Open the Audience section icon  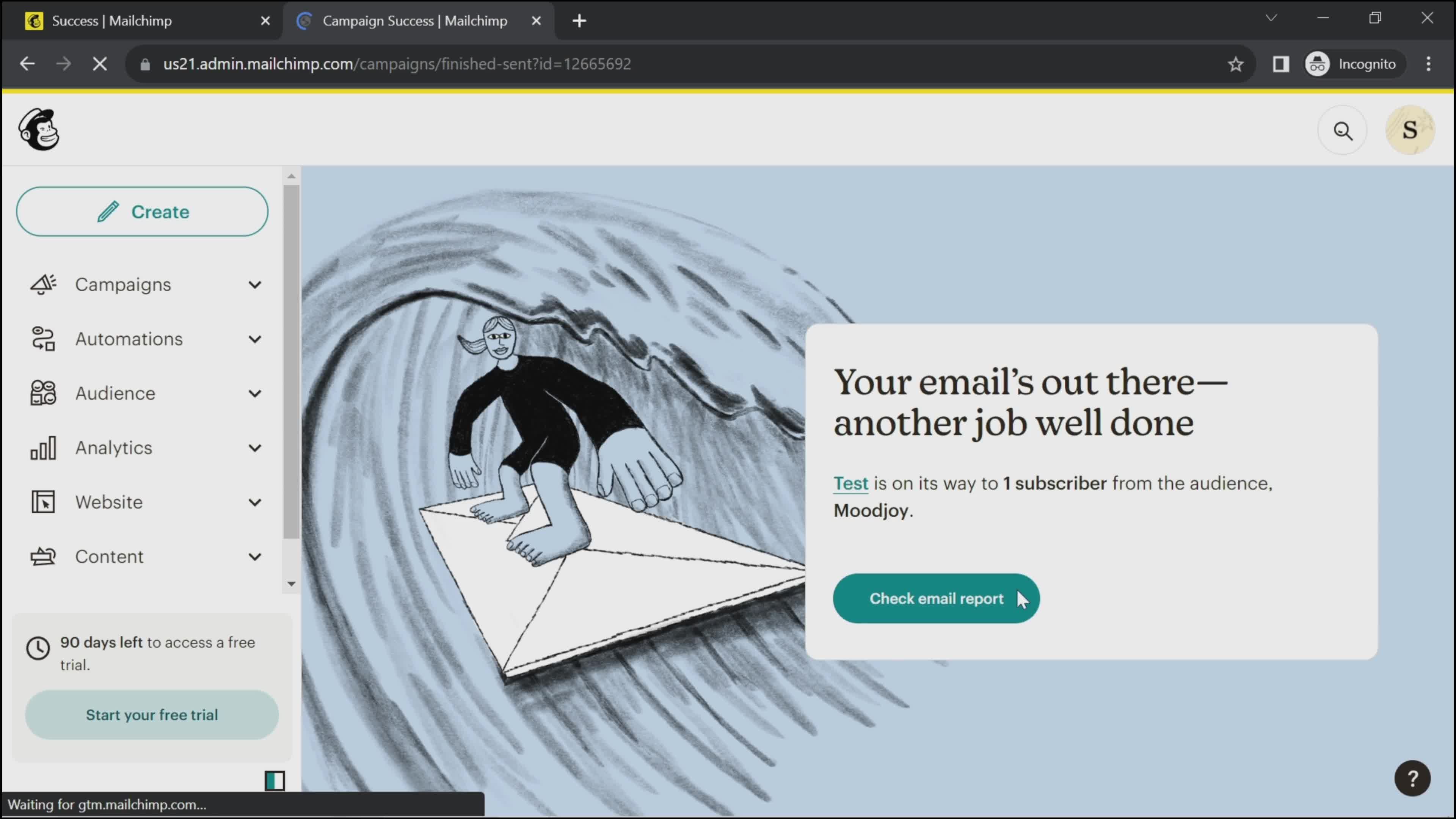[44, 392]
